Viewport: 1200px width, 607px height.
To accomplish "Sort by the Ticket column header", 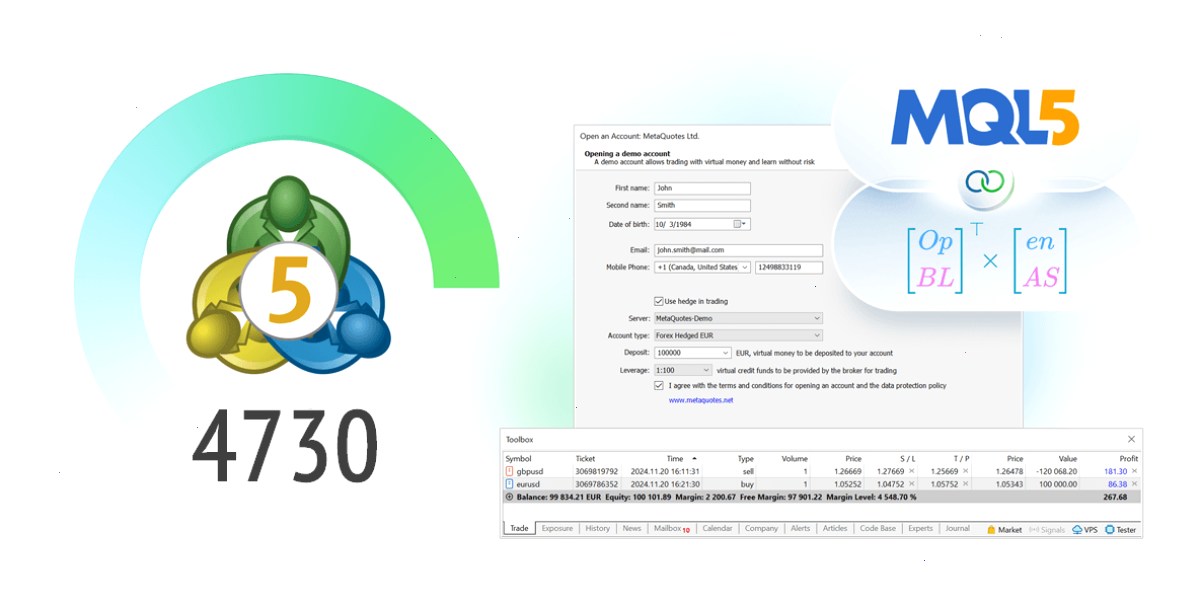I will pos(585,458).
